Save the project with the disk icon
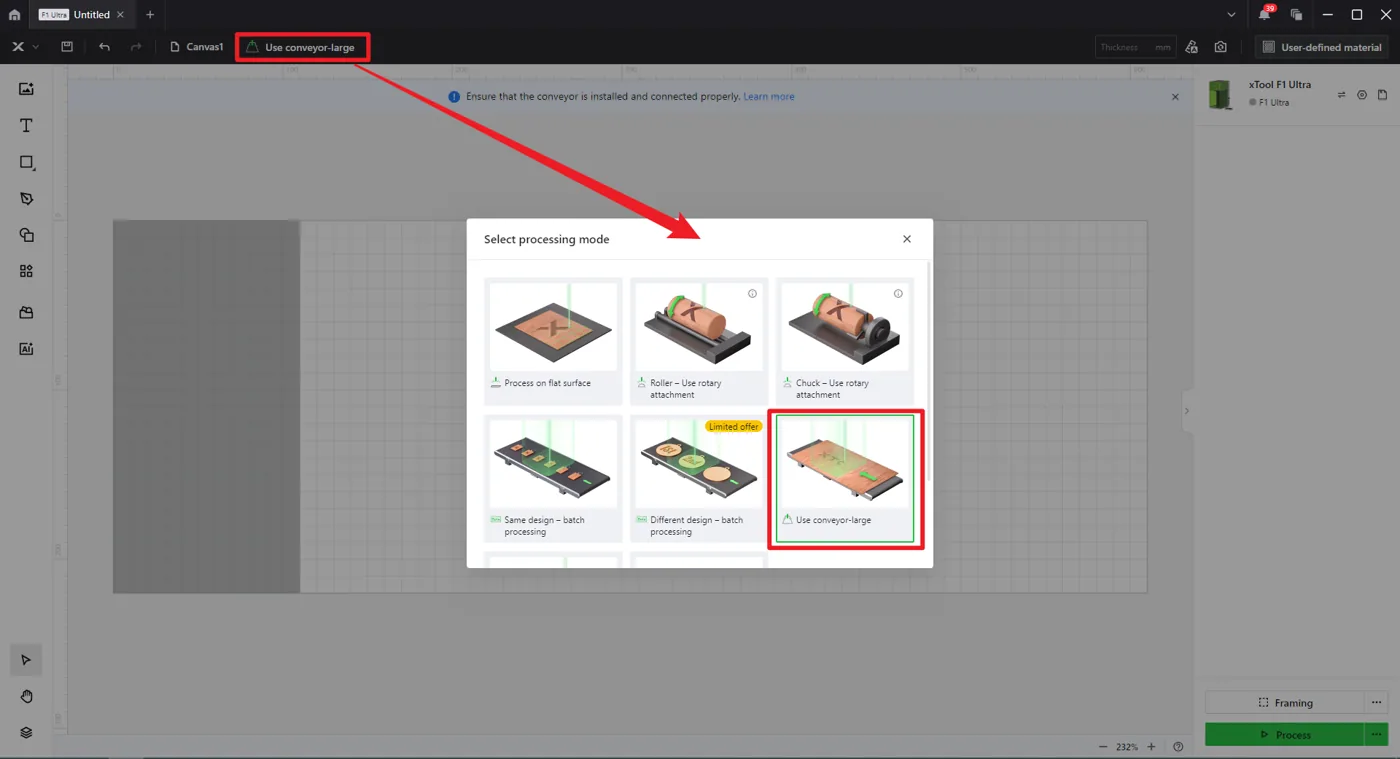The image size is (1400, 759). pos(67,47)
